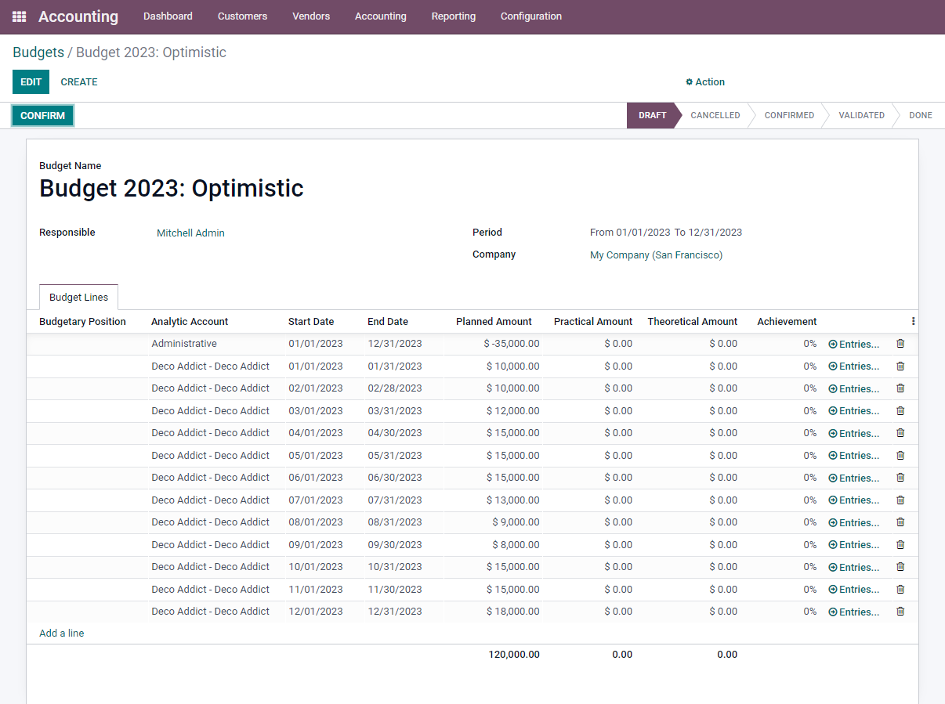
Task: Sort by Achievement column header
Action: pos(786,321)
